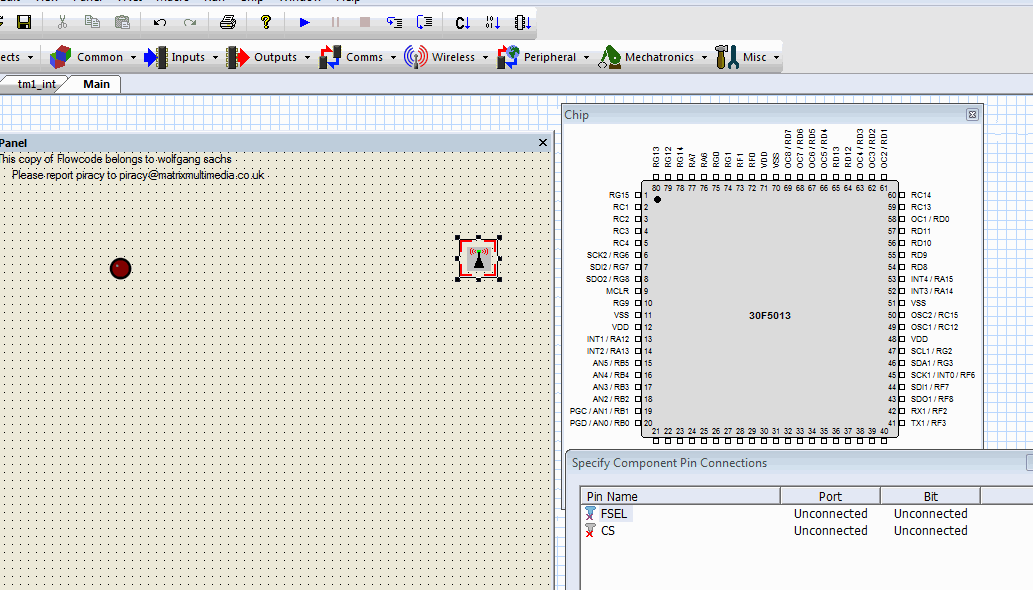Image resolution: width=1033 pixels, height=590 pixels.
Task: Print the flowchart with printer icon
Action: click(228, 22)
